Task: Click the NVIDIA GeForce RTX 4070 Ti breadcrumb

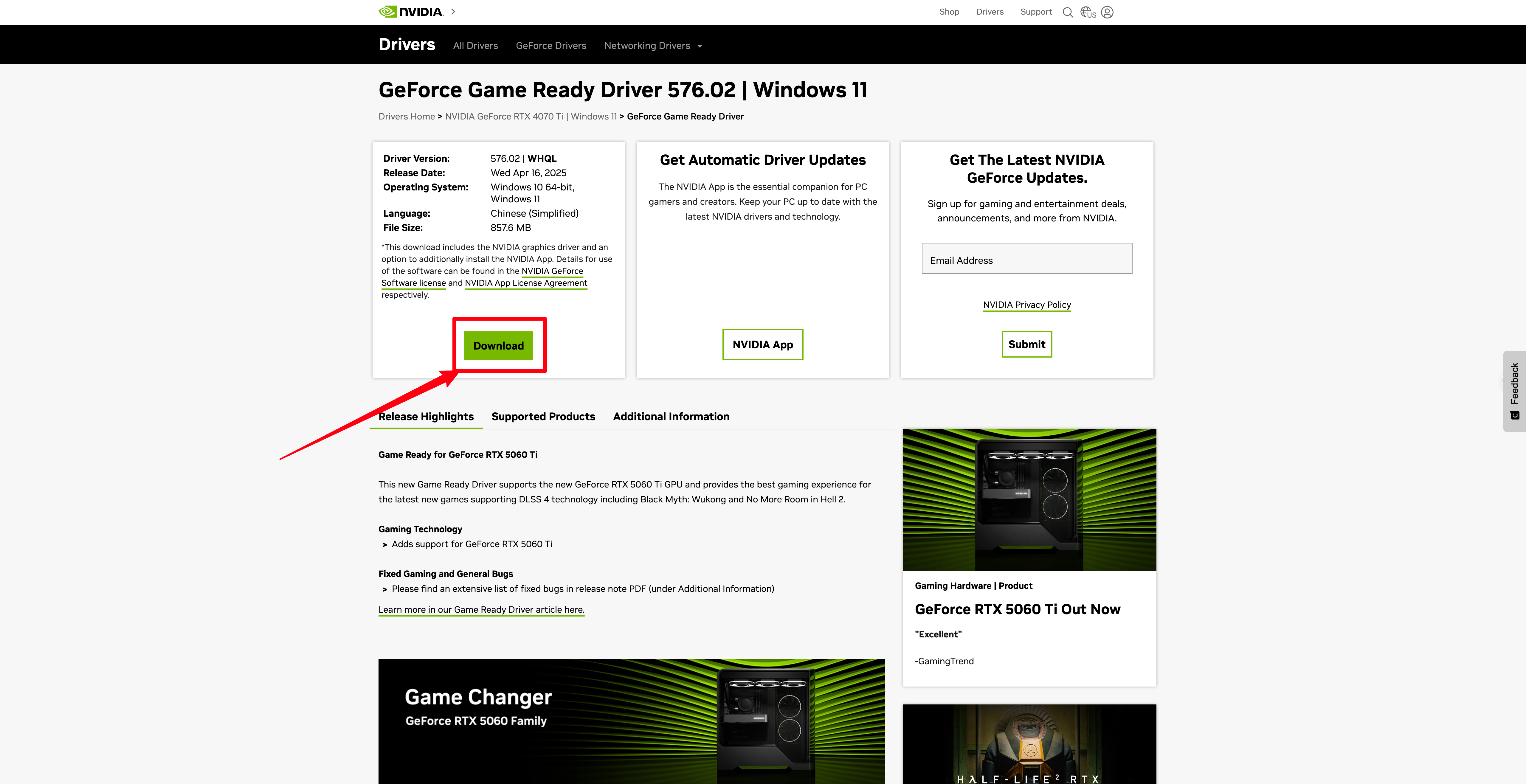Action: pos(531,117)
